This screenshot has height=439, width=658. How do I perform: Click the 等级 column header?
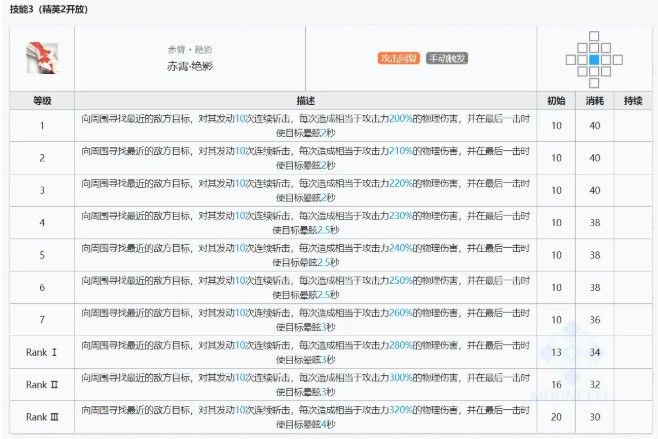pos(42,101)
